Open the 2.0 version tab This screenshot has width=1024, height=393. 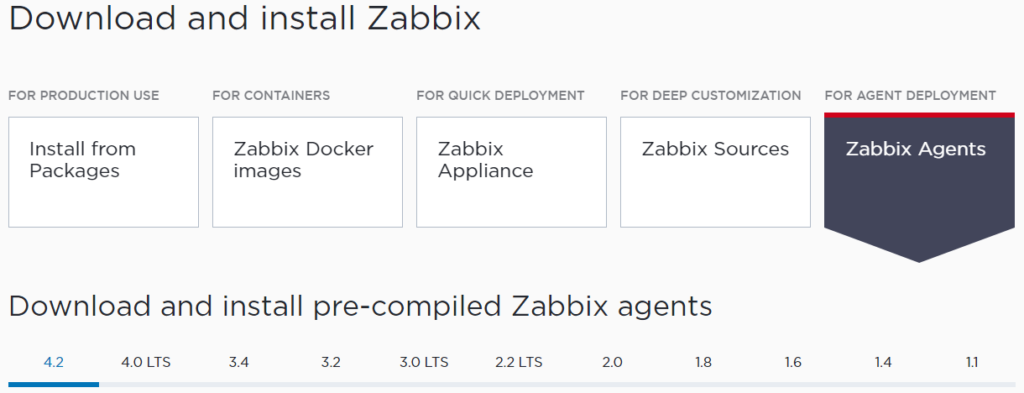tap(612, 362)
